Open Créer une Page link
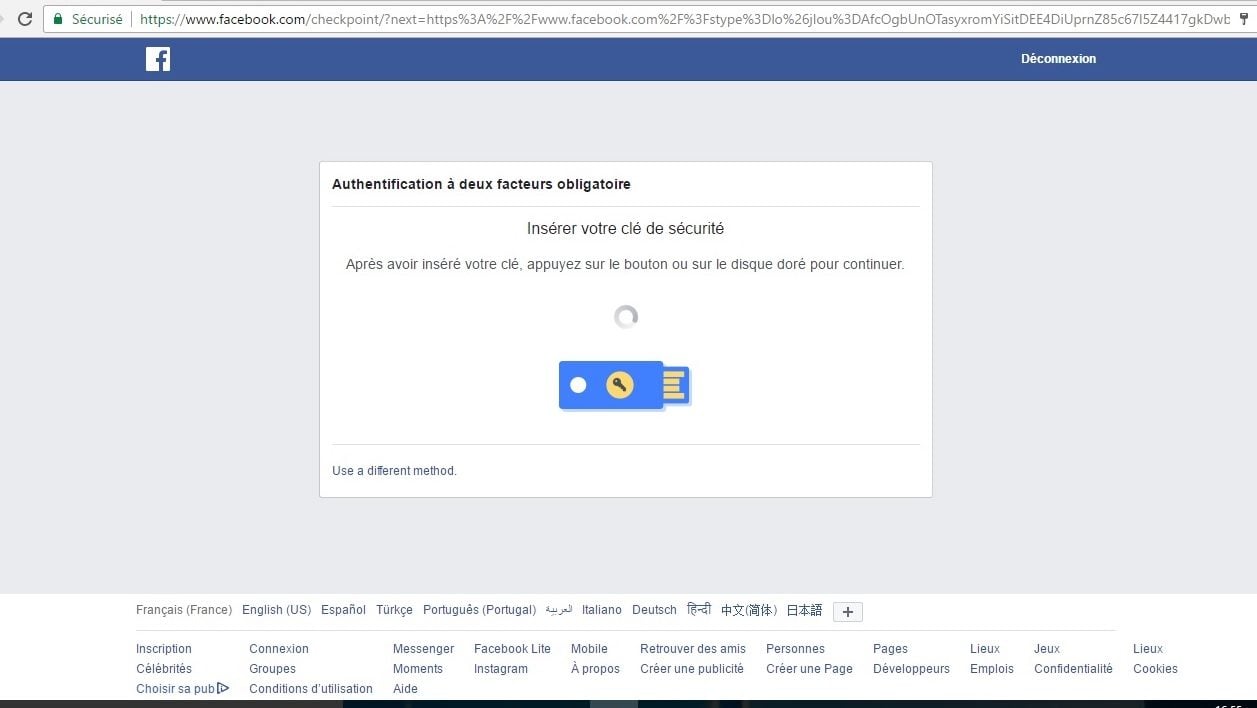This screenshot has width=1257, height=708. 809,669
